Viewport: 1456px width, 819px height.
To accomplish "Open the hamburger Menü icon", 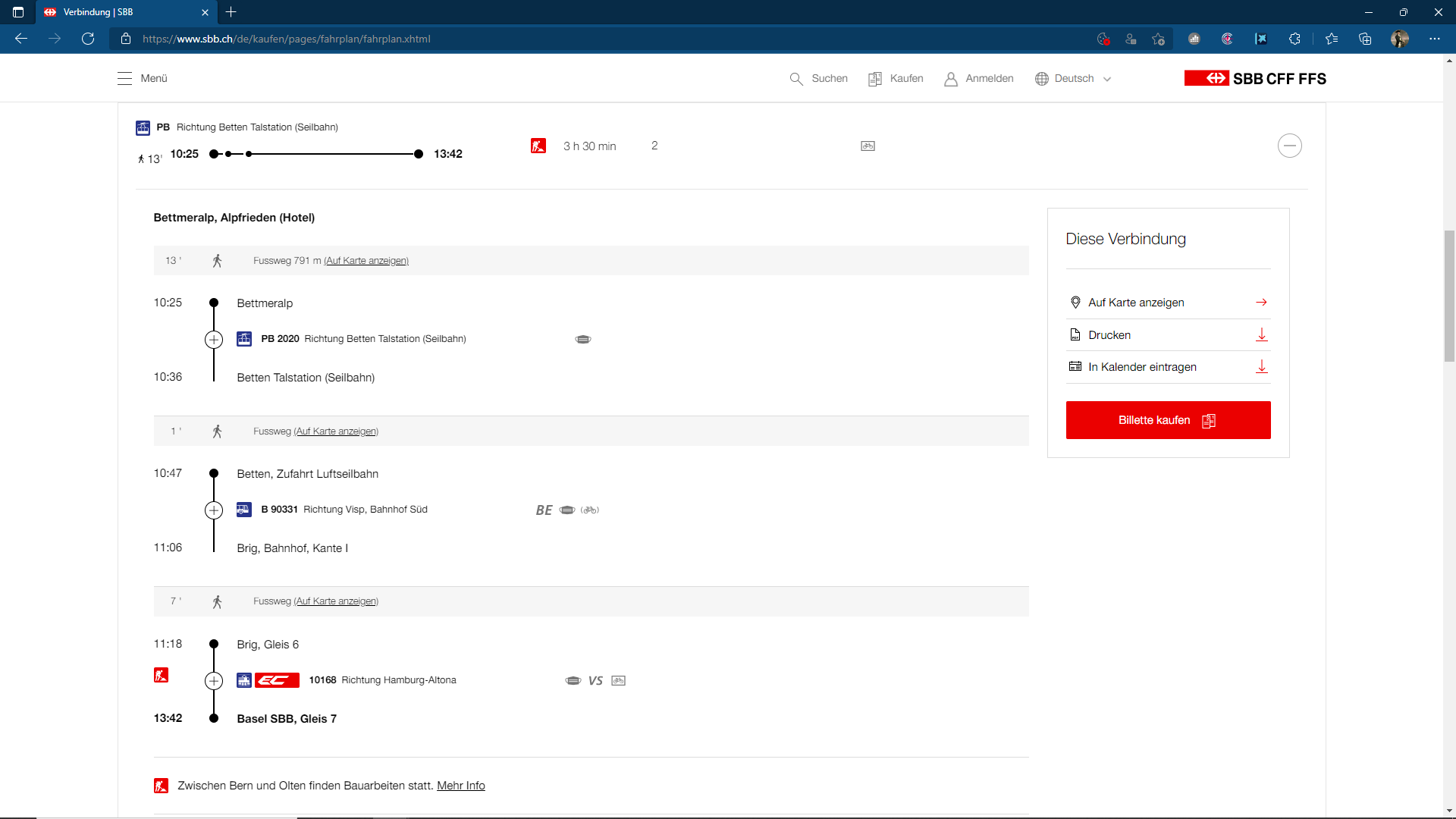I will (124, 78).
